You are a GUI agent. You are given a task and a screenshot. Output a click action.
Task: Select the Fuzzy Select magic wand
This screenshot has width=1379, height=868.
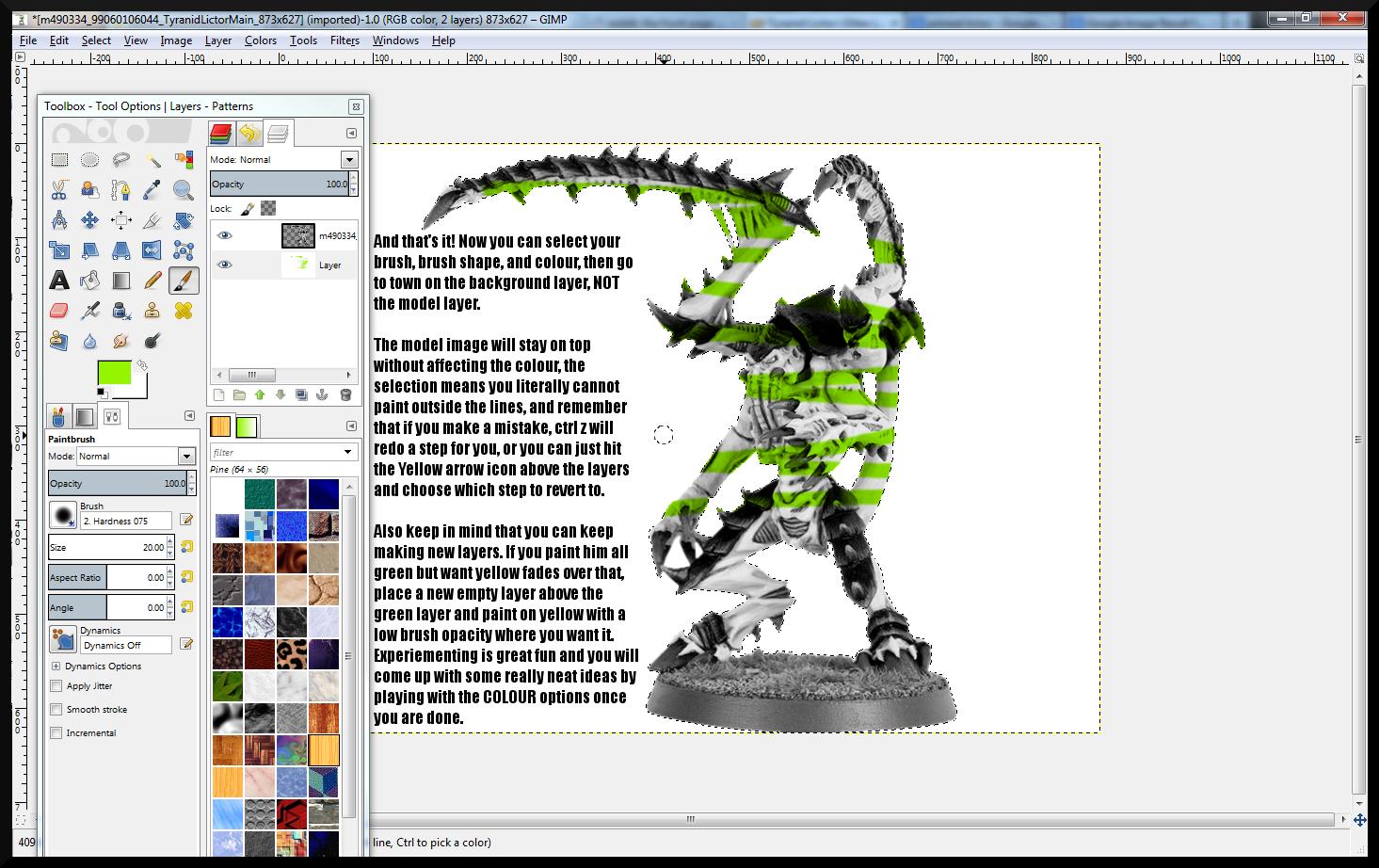152,160
